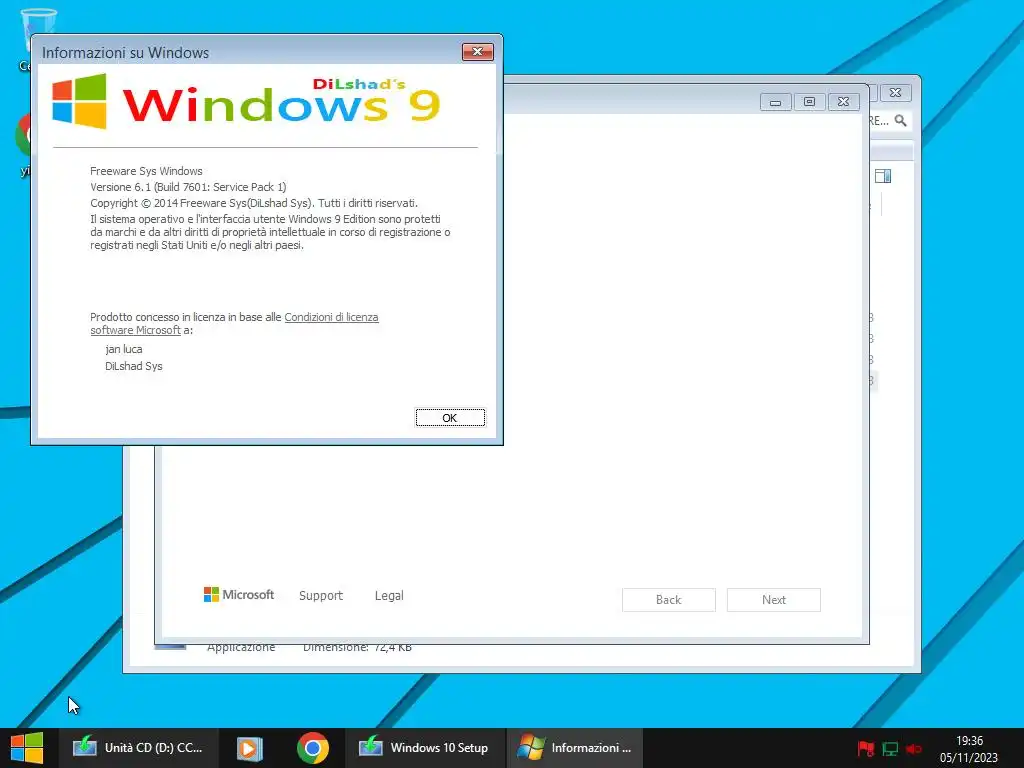Open Support link in Setup window

pos(321,595)
